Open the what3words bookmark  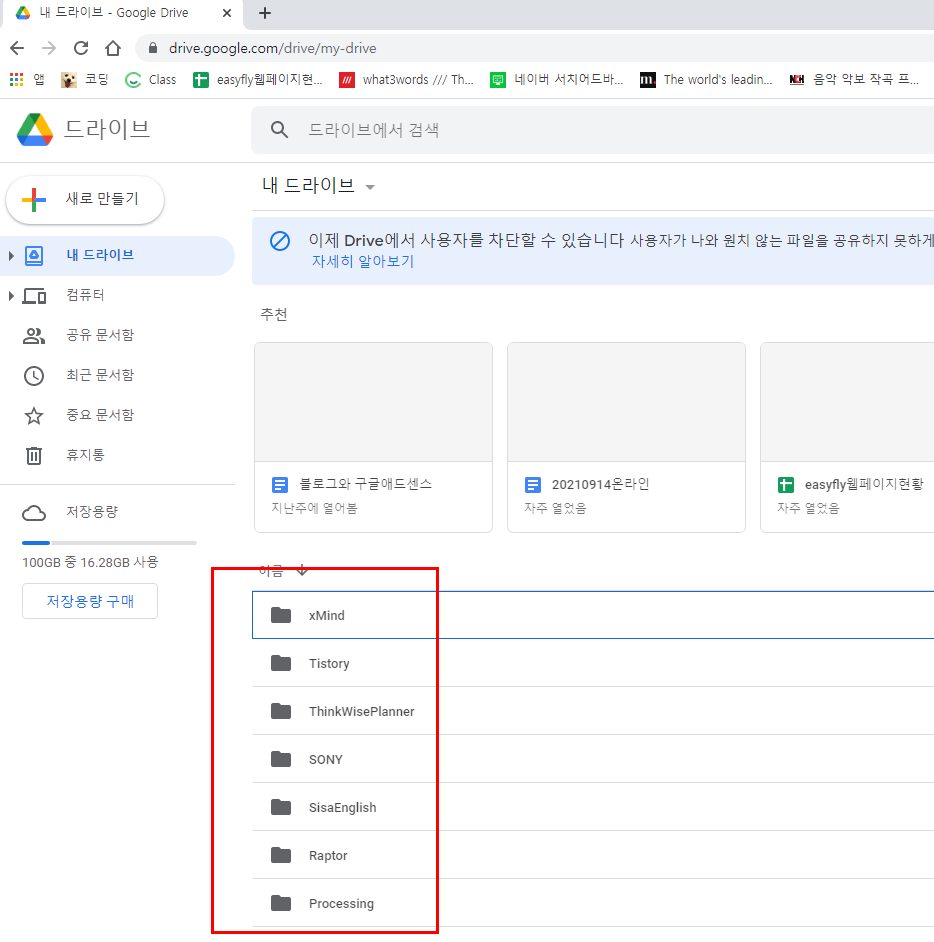click(407, 79)
